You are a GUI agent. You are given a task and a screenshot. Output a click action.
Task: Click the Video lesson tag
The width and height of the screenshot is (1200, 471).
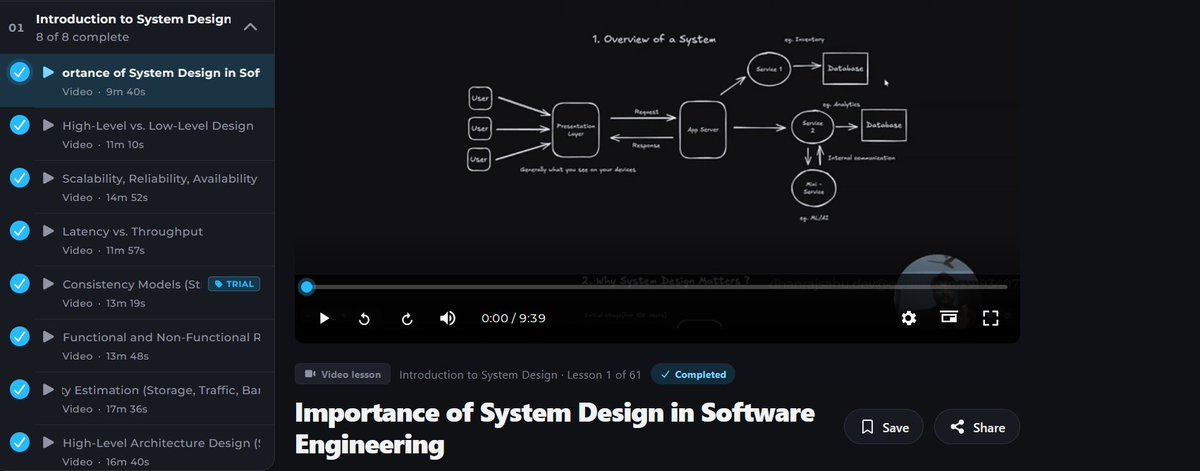click(343, 374)
